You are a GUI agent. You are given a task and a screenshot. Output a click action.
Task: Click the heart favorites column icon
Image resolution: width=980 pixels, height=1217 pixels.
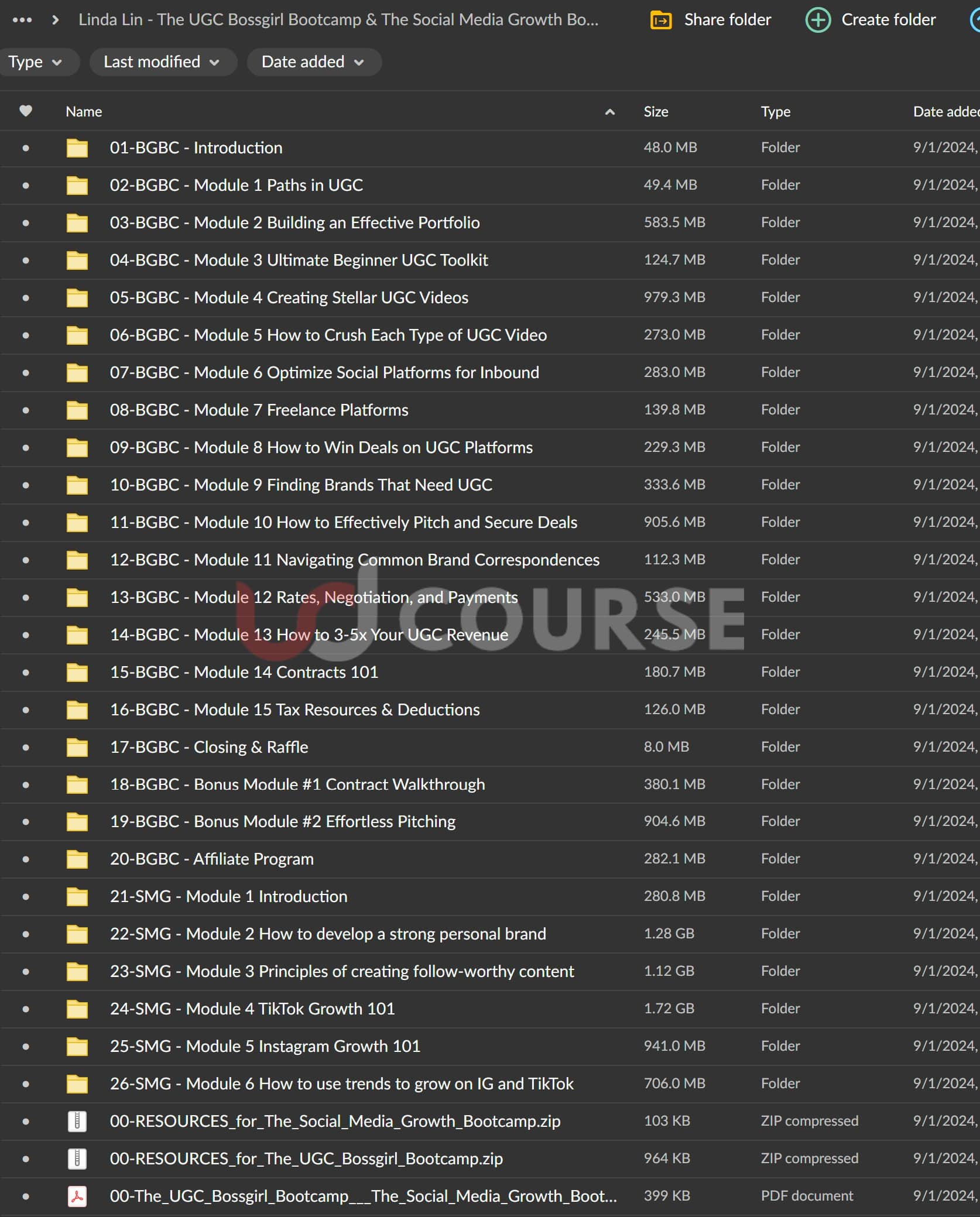[26, 111]
